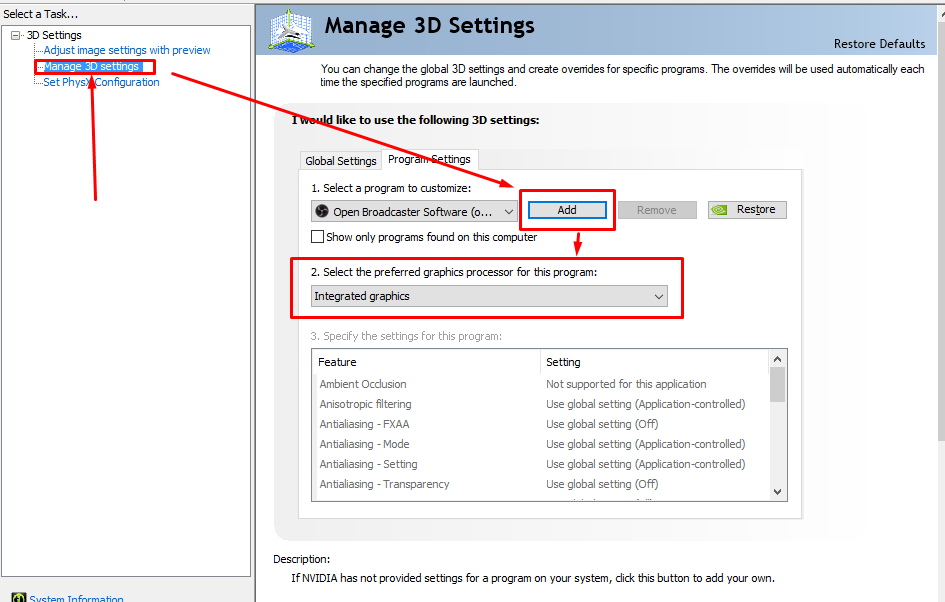Switch to the Global Settings tab
Viewport: 945px width, 602px height.
point(341,161)
